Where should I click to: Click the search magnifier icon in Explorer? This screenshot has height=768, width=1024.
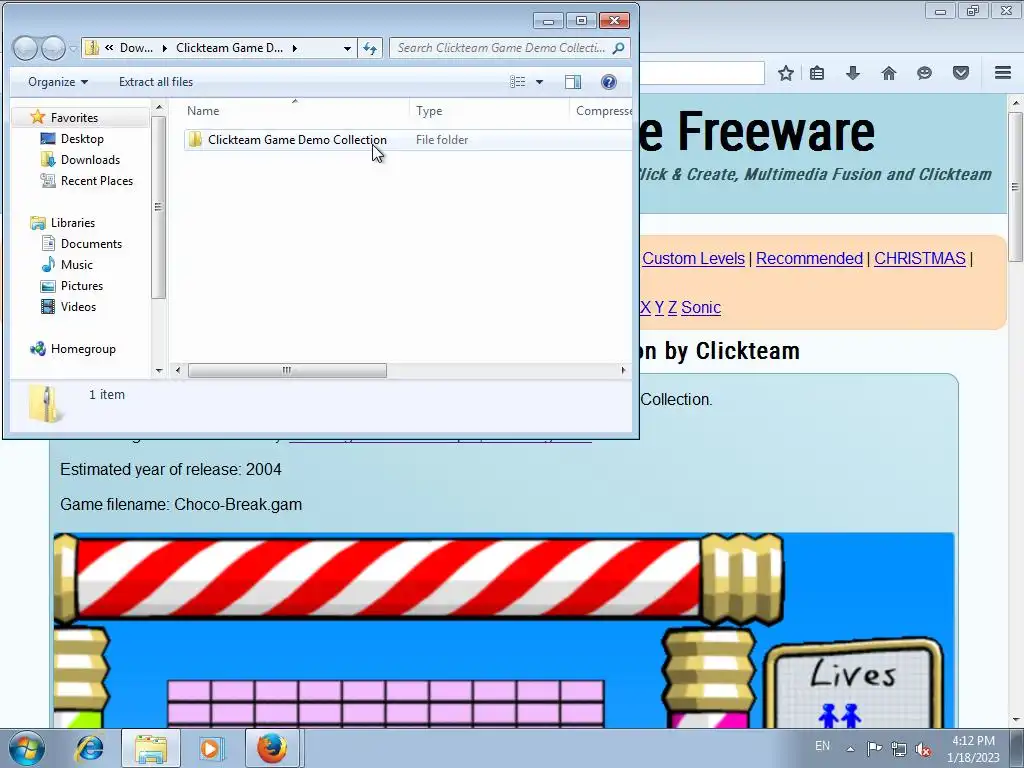click(618, 48)
